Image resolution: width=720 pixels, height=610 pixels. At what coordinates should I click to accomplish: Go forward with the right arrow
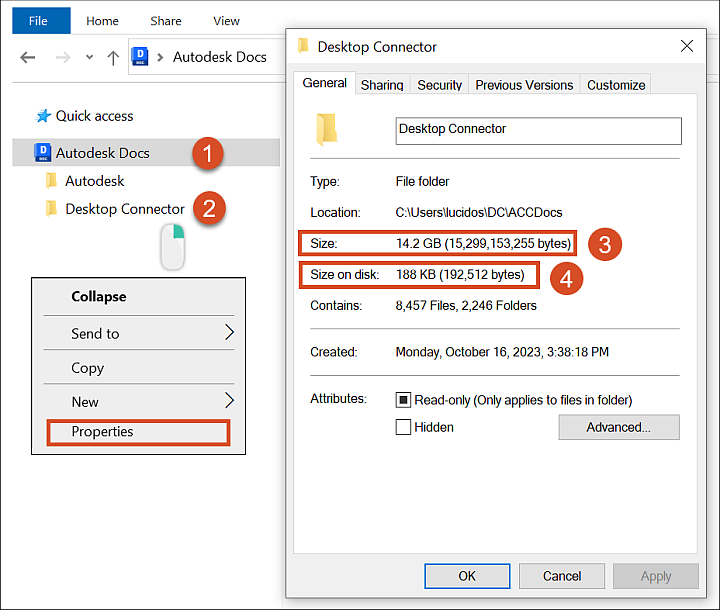(63, 57)
